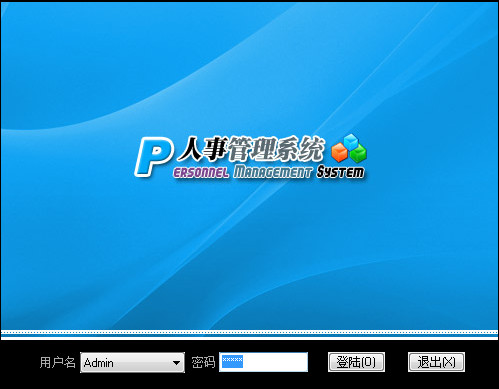Click the Personnel Management System subtitle

269,172
